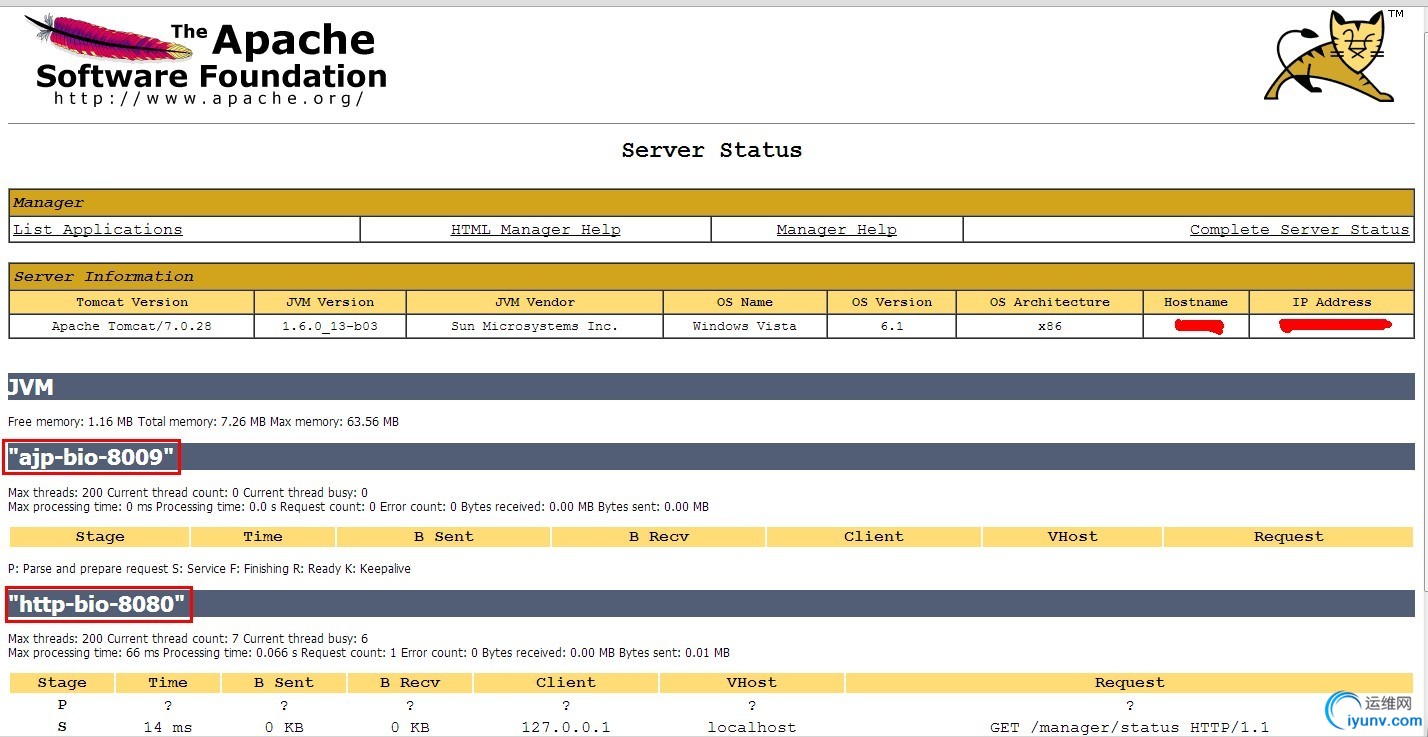The height and width of the screenshot is (737, 1428).
Task: Open the List Applications link
Action: click(98, 229)
